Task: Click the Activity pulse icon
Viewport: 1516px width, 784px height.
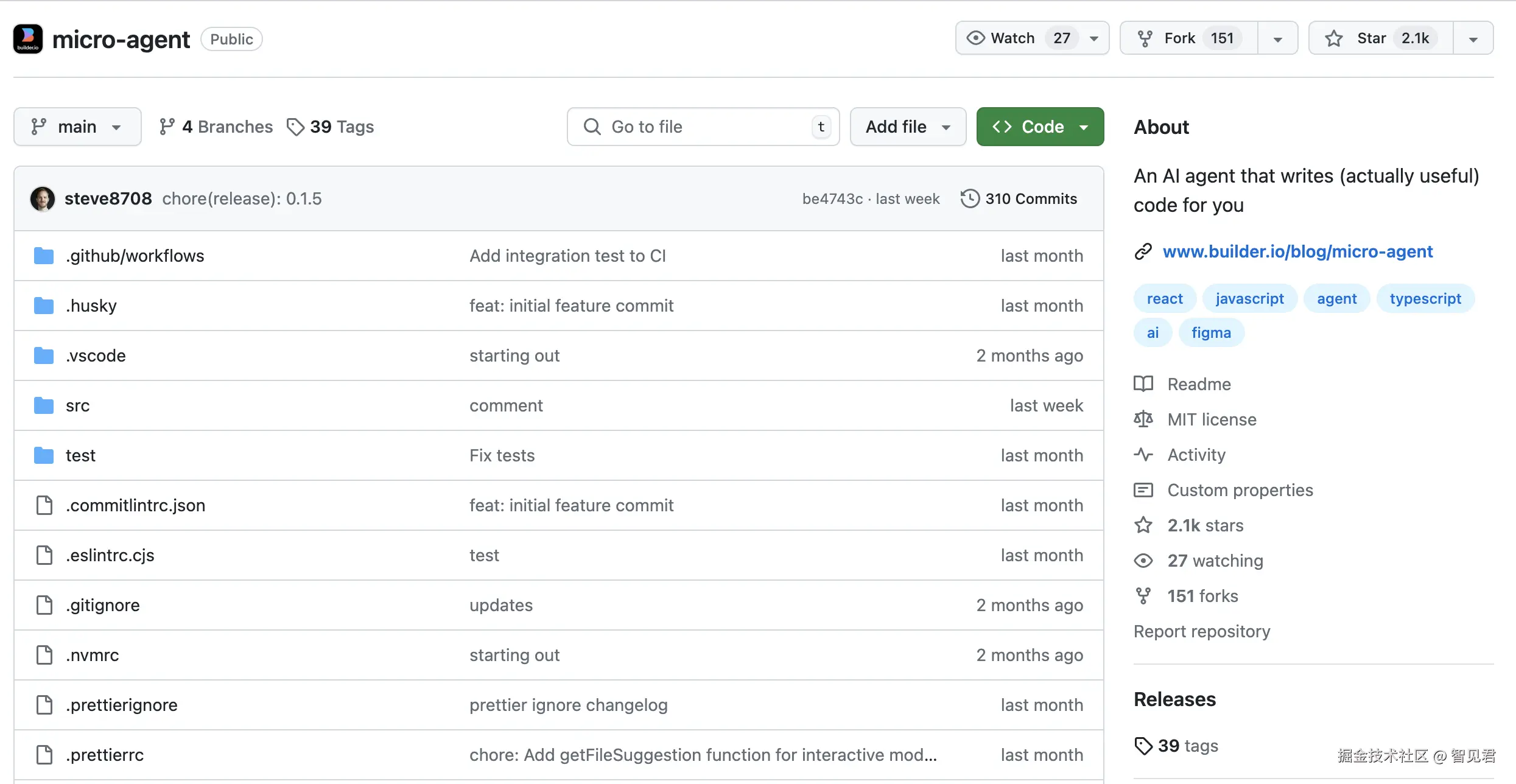Action: [x=1143, y=455]
